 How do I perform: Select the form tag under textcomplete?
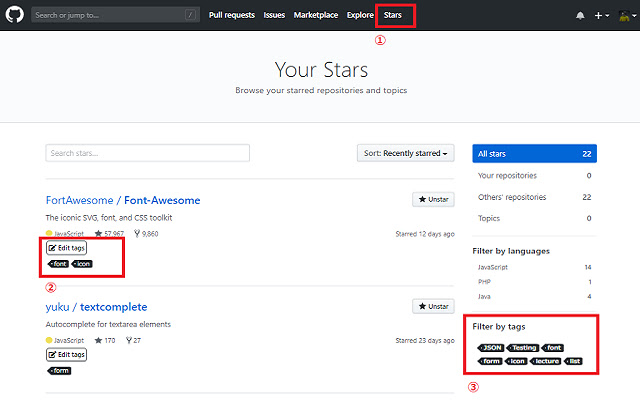[x=60, y=371]
